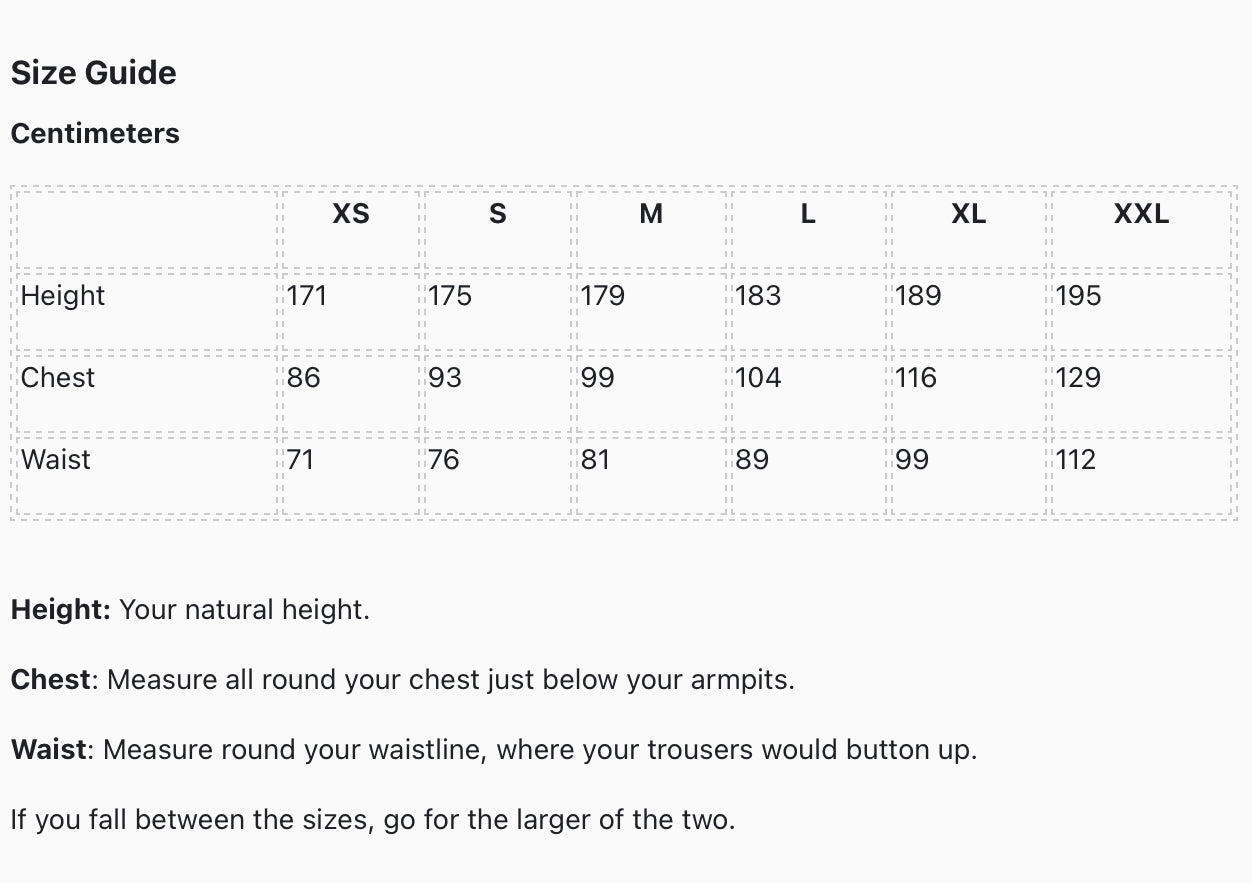Click the Size Guide heading
Viewport: 1252px width, 883px height.
[x=93, y=73]
